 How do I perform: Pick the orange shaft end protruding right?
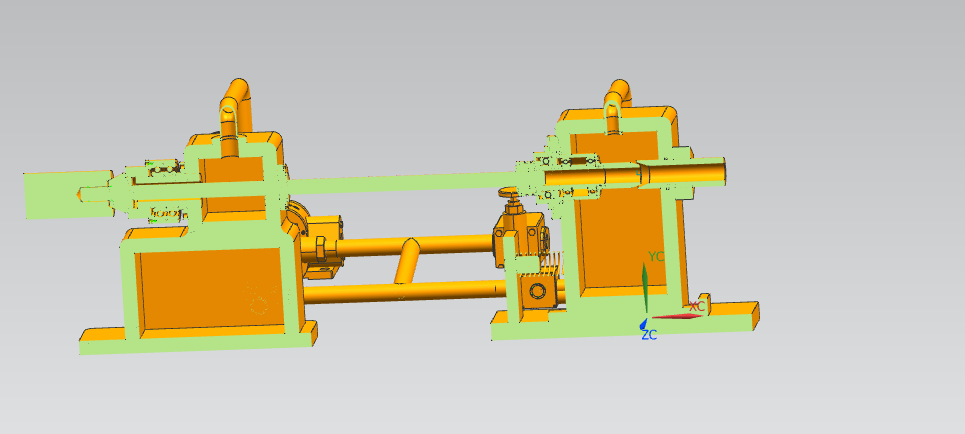click(683, 170)
